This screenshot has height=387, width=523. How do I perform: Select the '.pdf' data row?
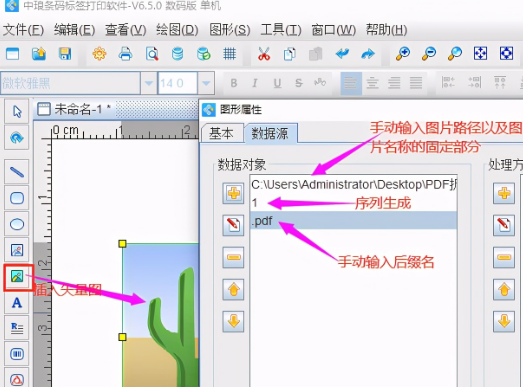pos(354,221)
